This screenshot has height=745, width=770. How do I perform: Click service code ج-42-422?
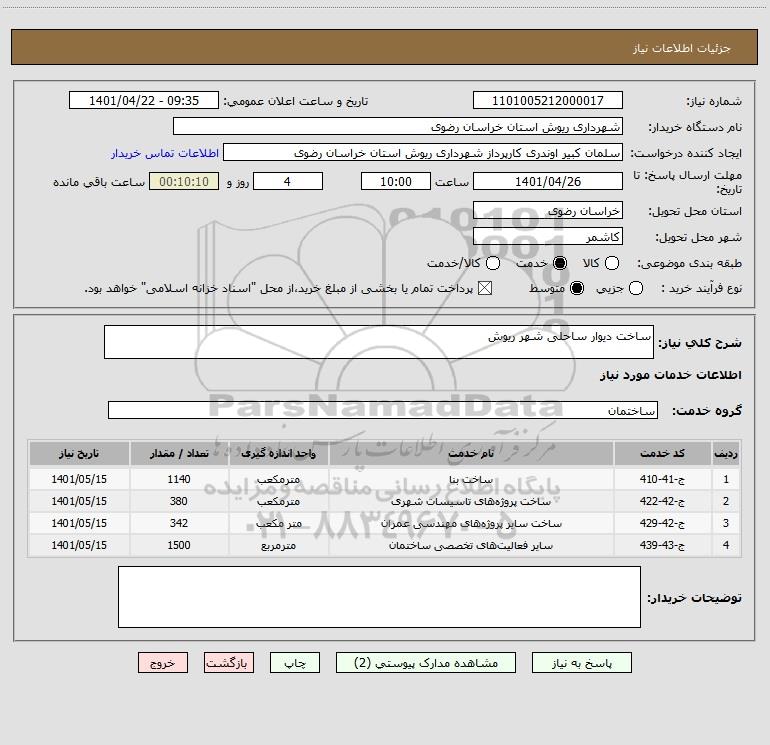(x=662, y=501)
